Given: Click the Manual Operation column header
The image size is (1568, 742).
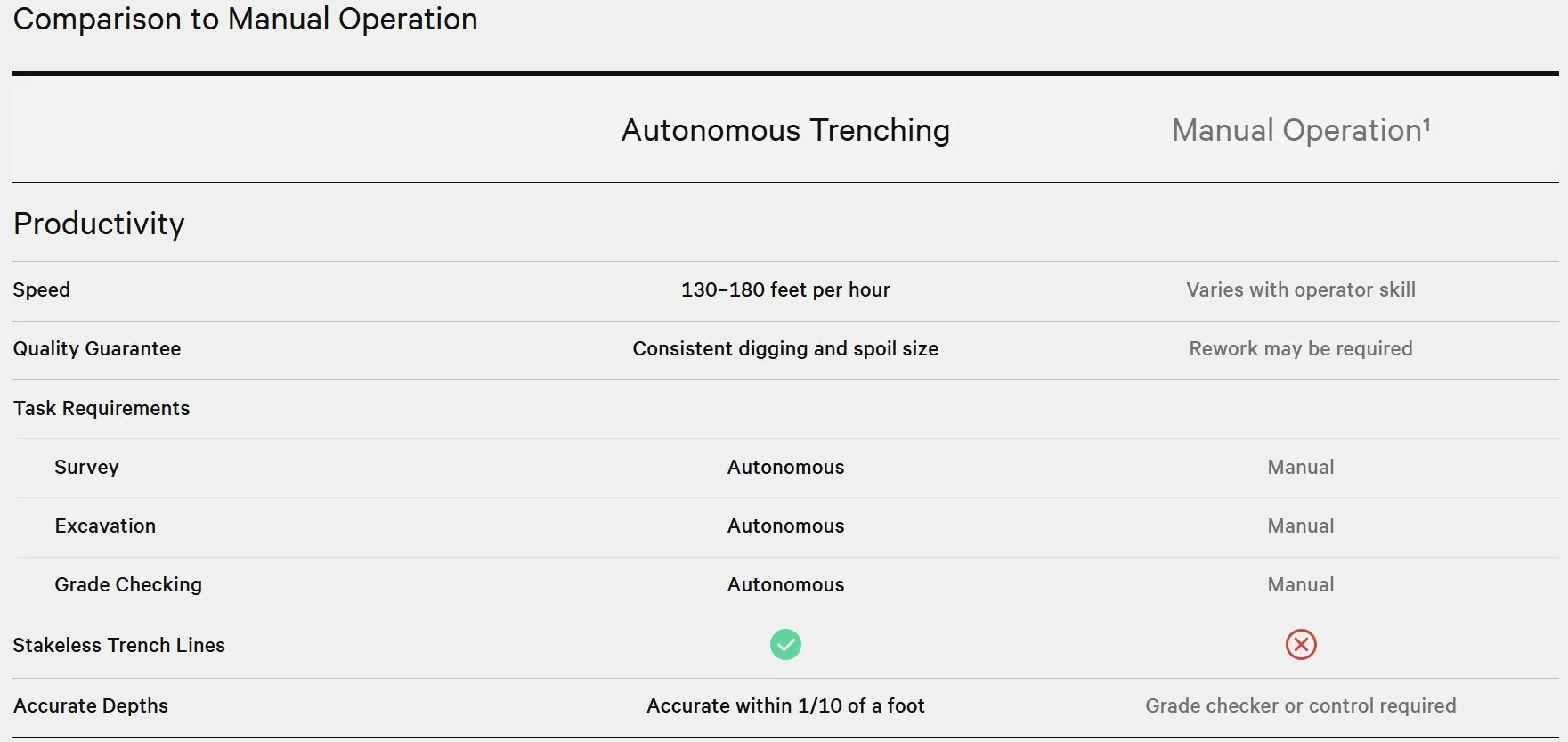Looking at the screenshot, I should pos(1296,131).
